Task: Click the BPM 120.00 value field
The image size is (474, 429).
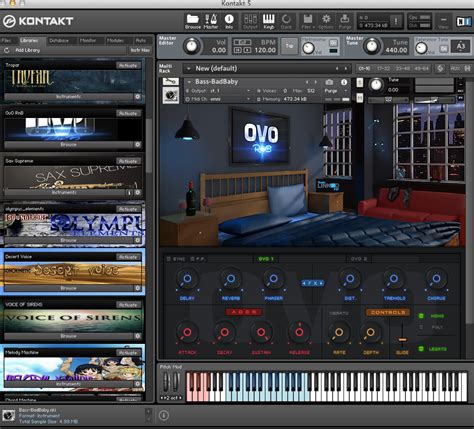Action: (265, 50)
